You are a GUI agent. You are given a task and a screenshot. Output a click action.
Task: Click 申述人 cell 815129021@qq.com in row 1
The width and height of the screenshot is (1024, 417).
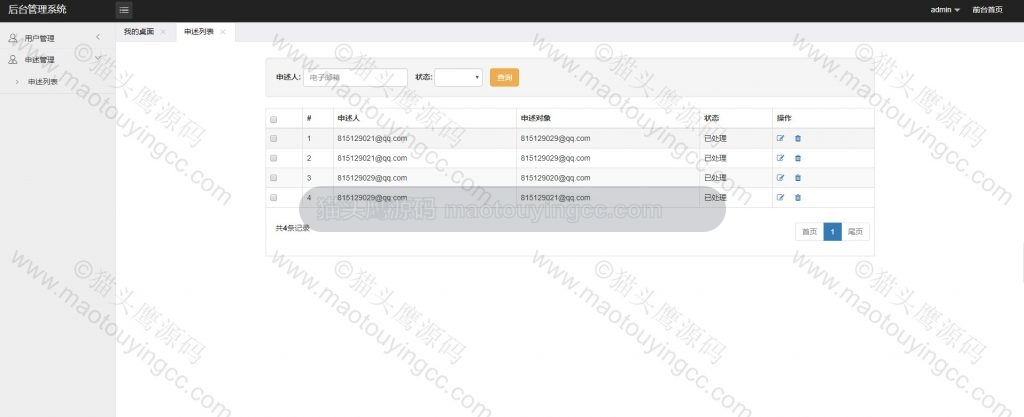(372, 138)
